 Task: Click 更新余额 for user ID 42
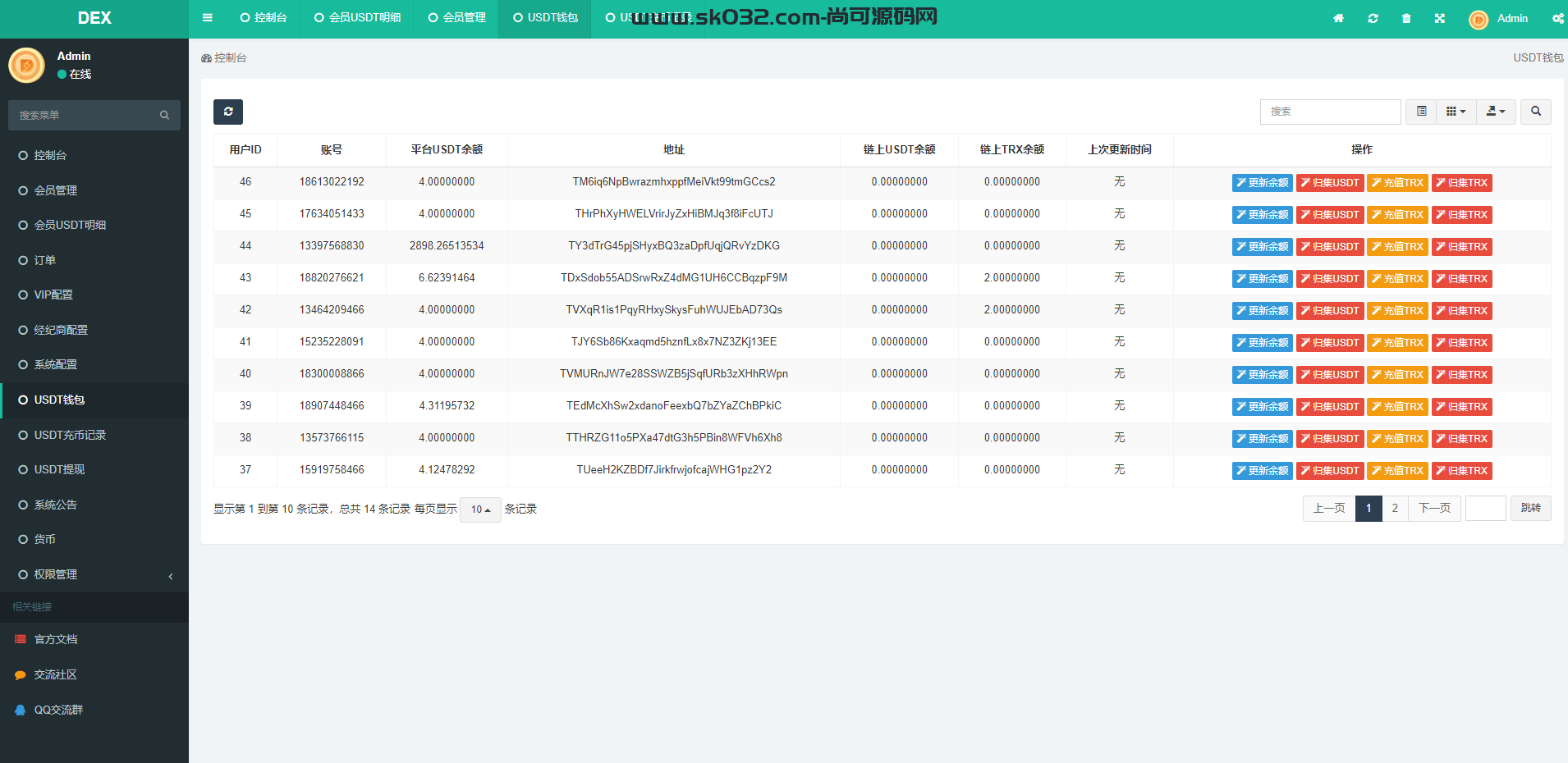1262,311
